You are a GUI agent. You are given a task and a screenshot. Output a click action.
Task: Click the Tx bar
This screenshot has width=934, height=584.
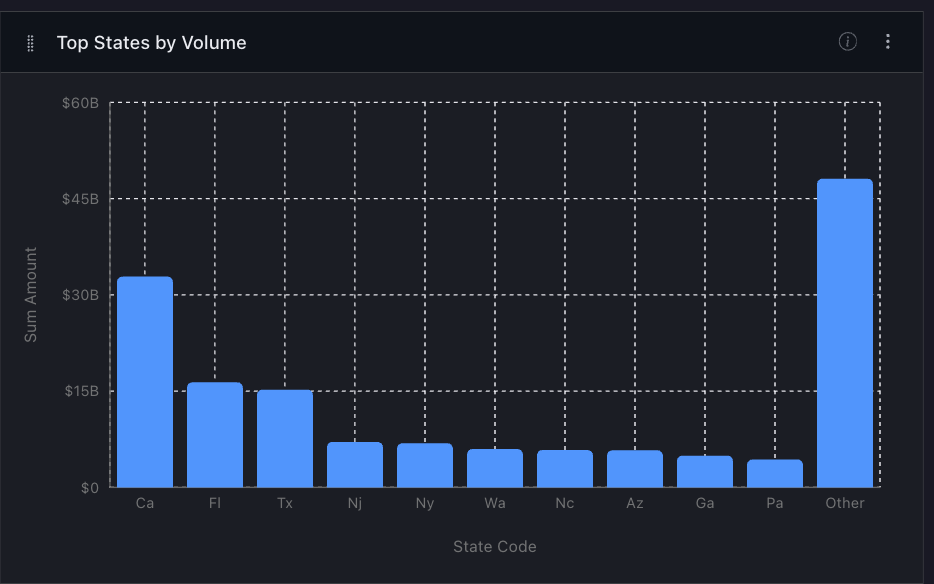click(284, 440)
